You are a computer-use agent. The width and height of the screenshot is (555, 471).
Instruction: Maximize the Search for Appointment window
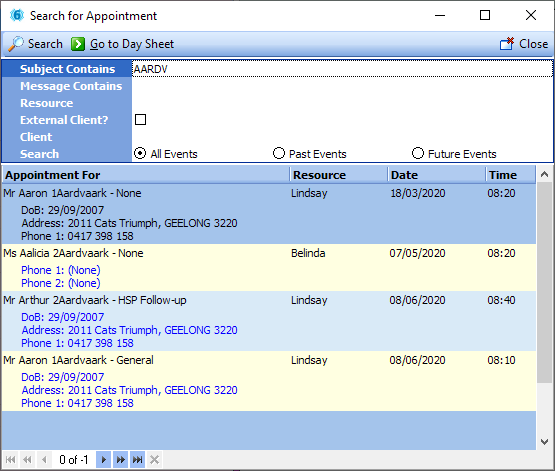(x=485, y=15)
